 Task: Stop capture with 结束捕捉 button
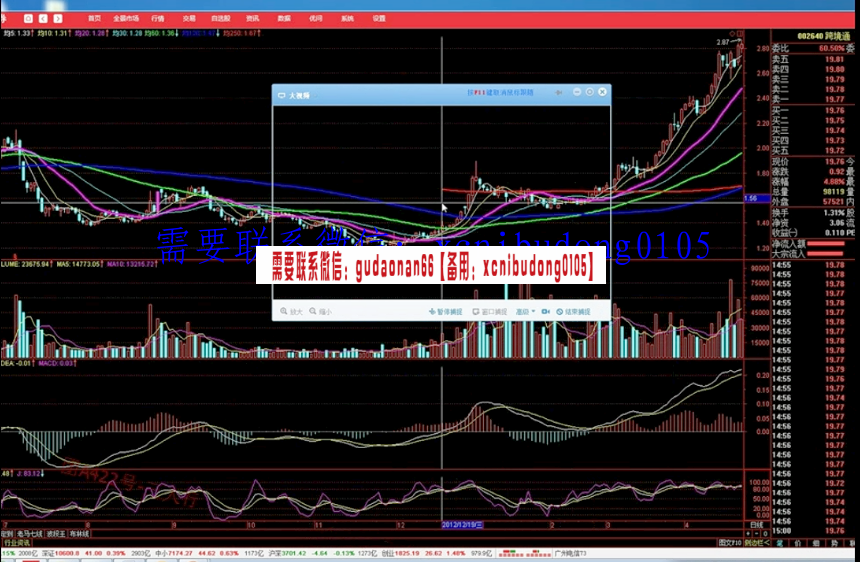573,312
